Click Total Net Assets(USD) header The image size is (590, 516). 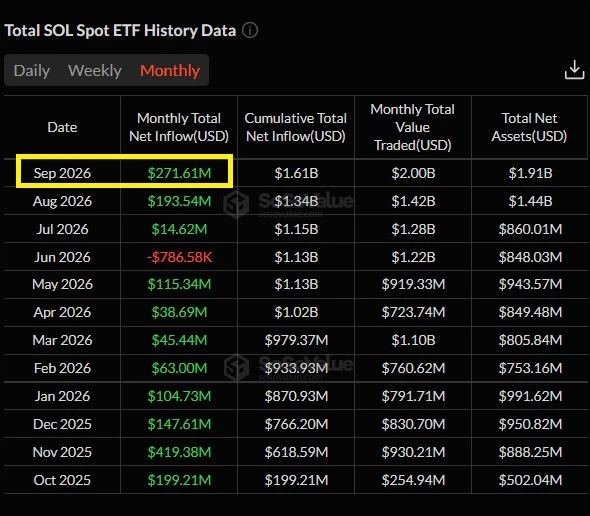[529, 127]
